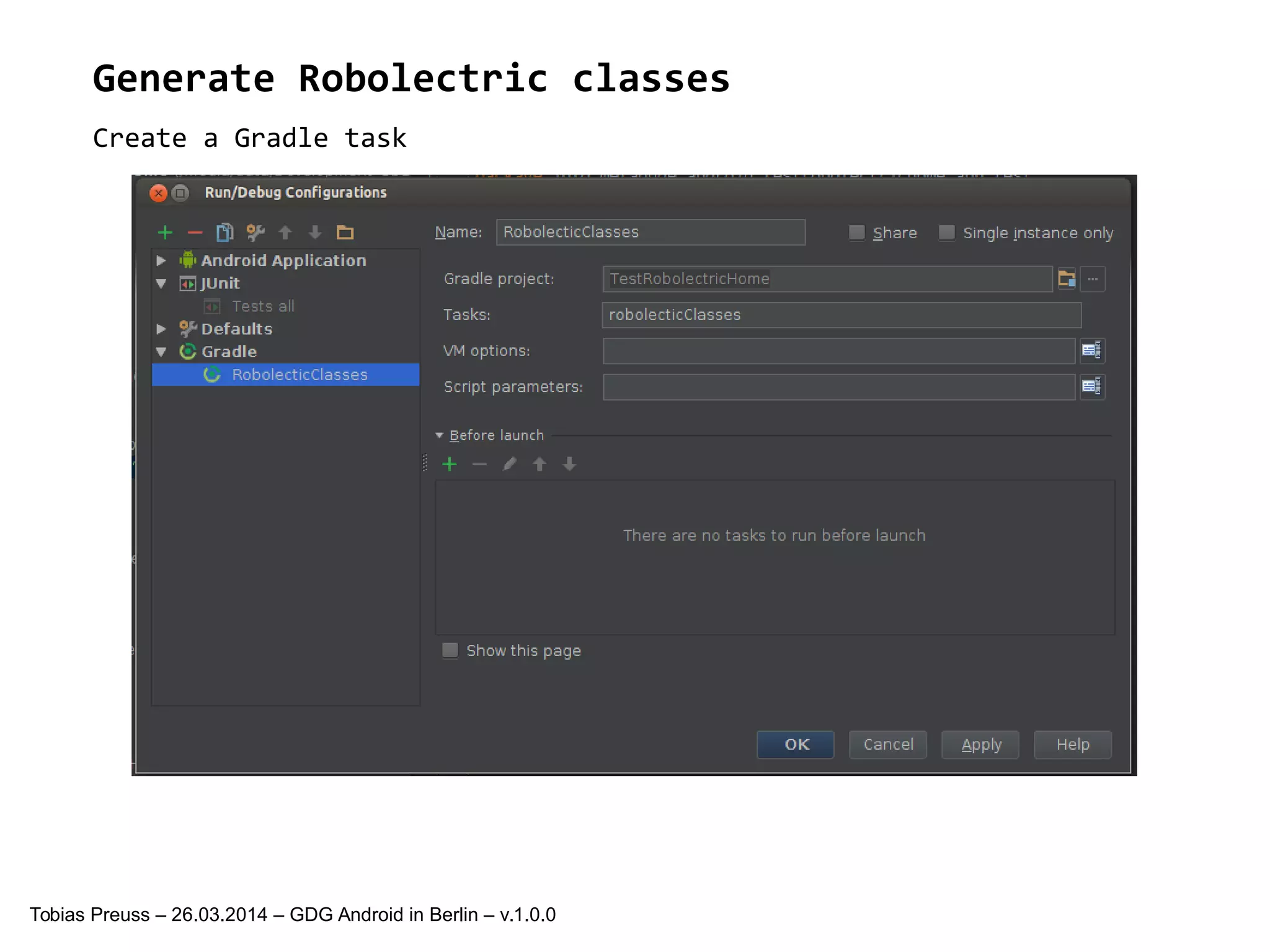Click the VM options input field
This screenshot has width=1270, height=952.
(x=839, y=351)
